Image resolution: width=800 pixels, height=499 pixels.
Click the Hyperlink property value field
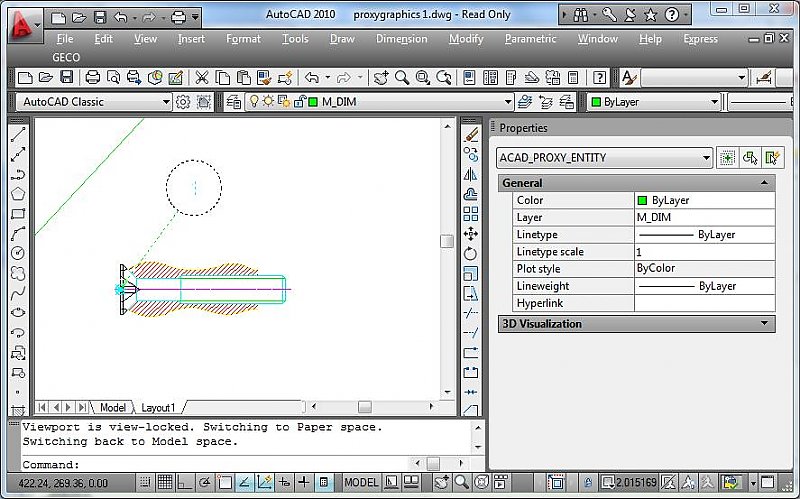click(x=705, y=303)
